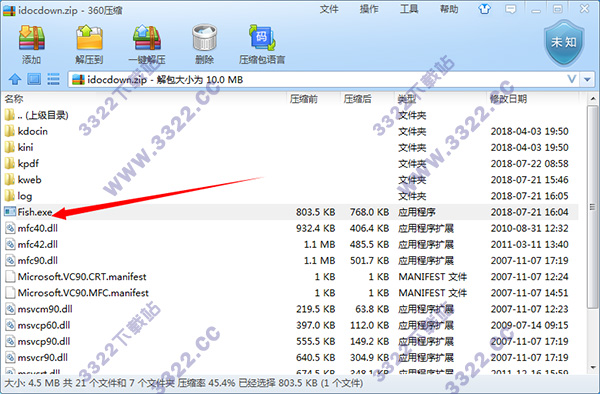Click the 304.9 KB compressed size of msvcr90.dll
600x394 pixels.
369,358
